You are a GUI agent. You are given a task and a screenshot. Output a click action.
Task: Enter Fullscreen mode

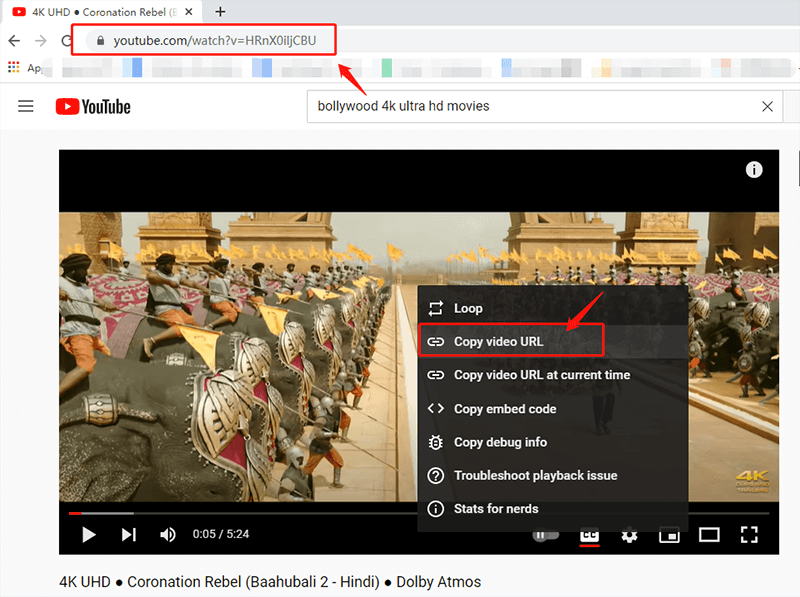pyautogui.click(x=749, y=534)
